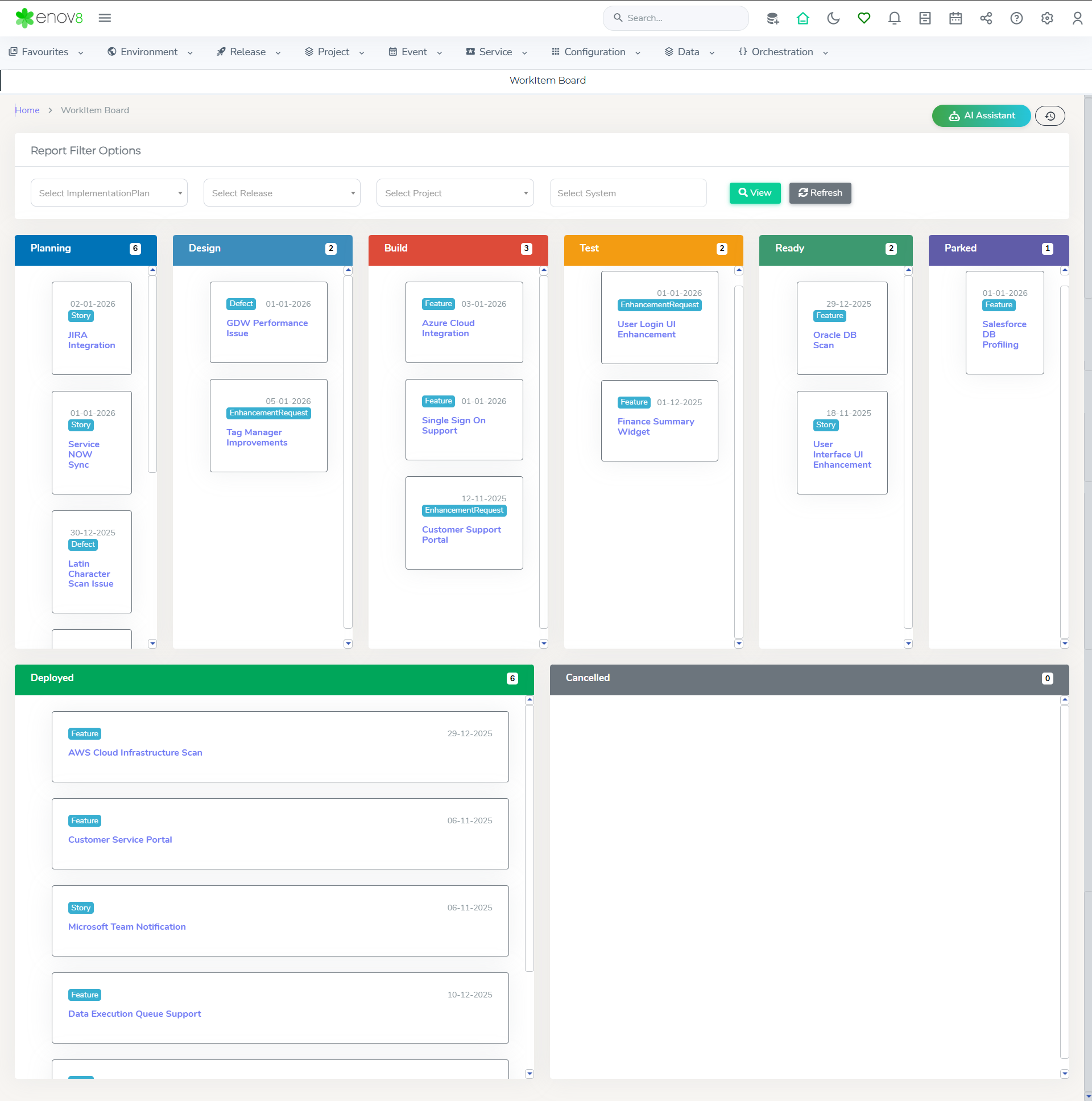Click the green View button
This screenshot has width=1092, height=1101.
[754, 193]
